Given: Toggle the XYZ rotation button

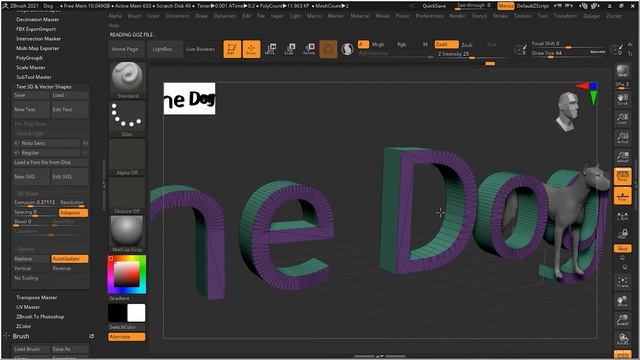Looking at the screenshot, I should pos(622,248).
